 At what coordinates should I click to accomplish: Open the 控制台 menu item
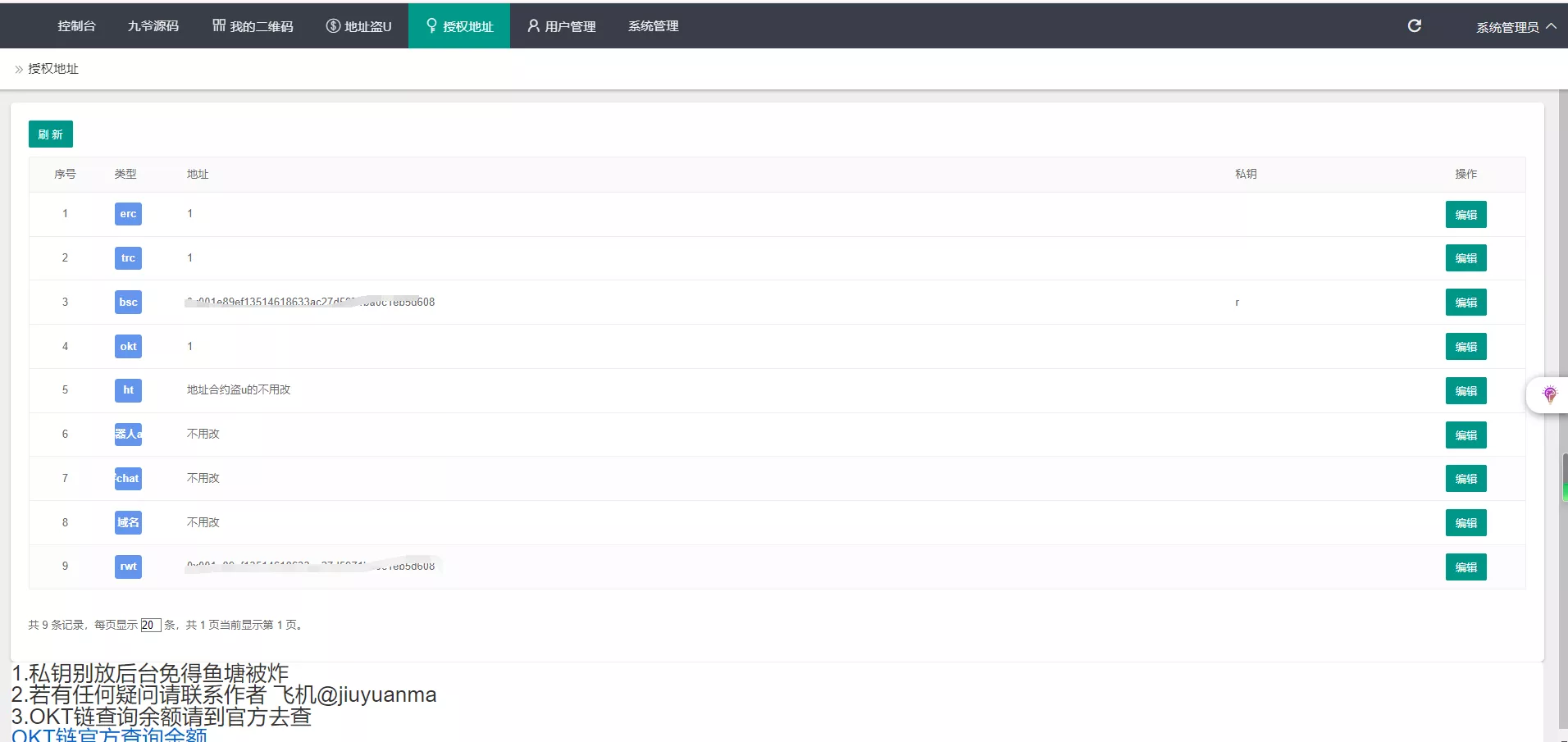(x=76, y=26)
